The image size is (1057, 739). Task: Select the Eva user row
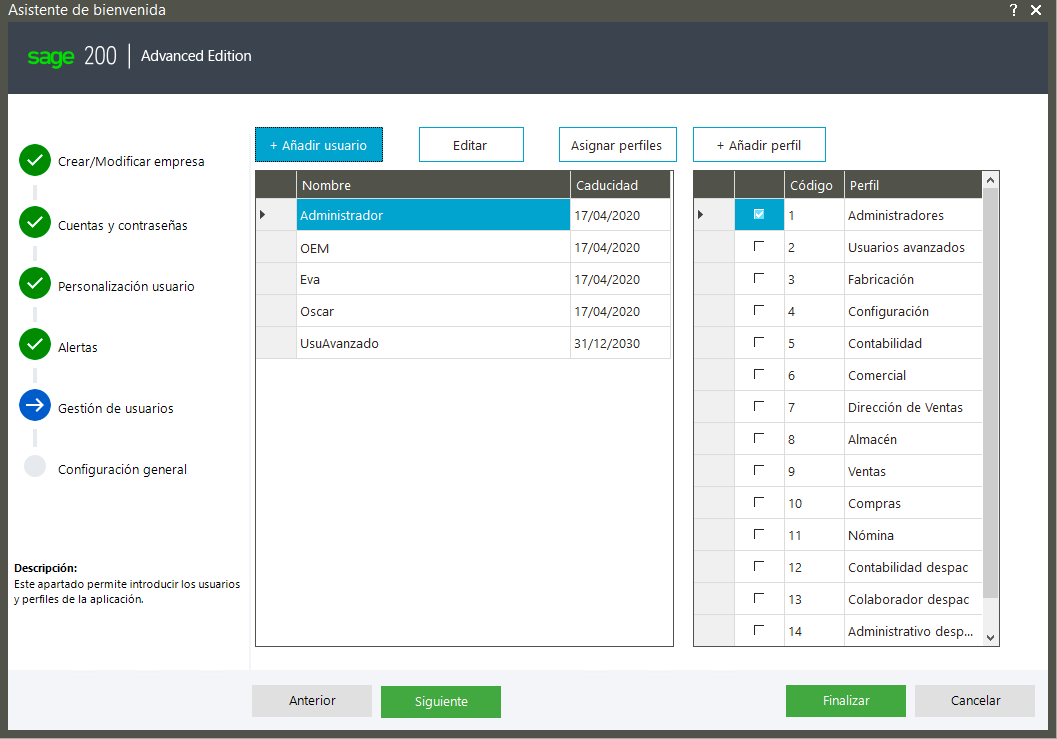click(x=463, y=278)
